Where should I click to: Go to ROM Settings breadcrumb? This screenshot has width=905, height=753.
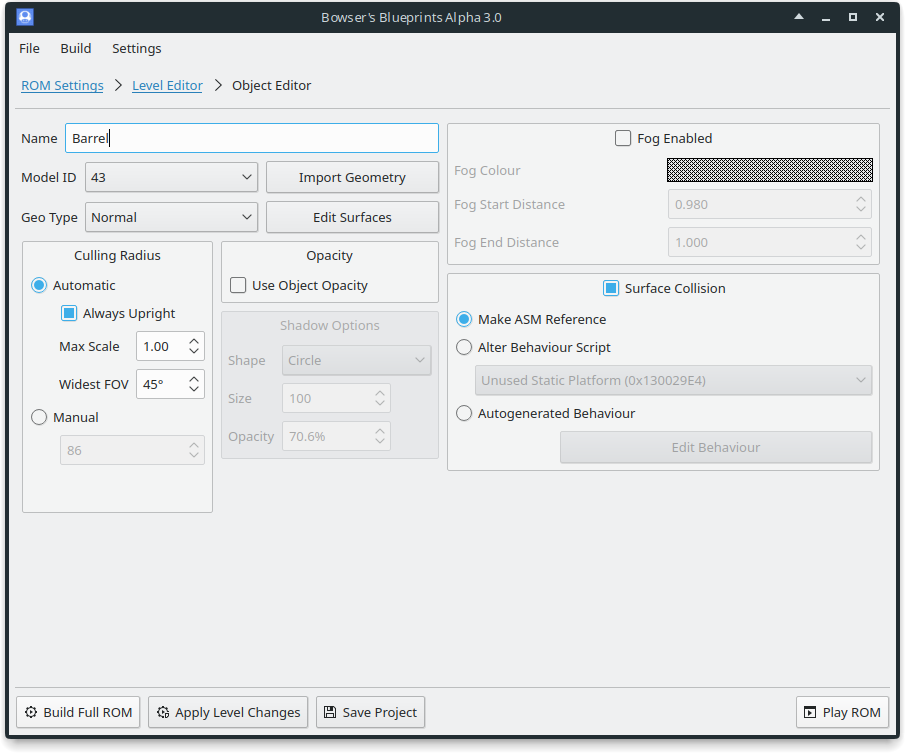point(62,85)
